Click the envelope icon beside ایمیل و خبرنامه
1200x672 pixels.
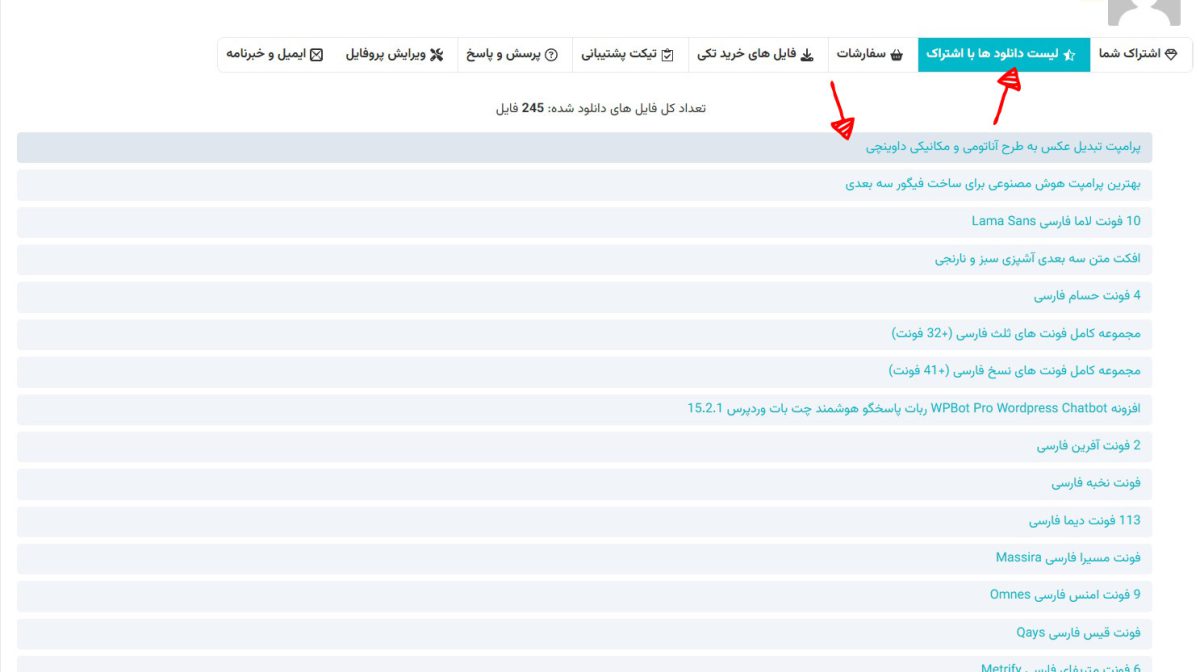(x=316, y=55)
